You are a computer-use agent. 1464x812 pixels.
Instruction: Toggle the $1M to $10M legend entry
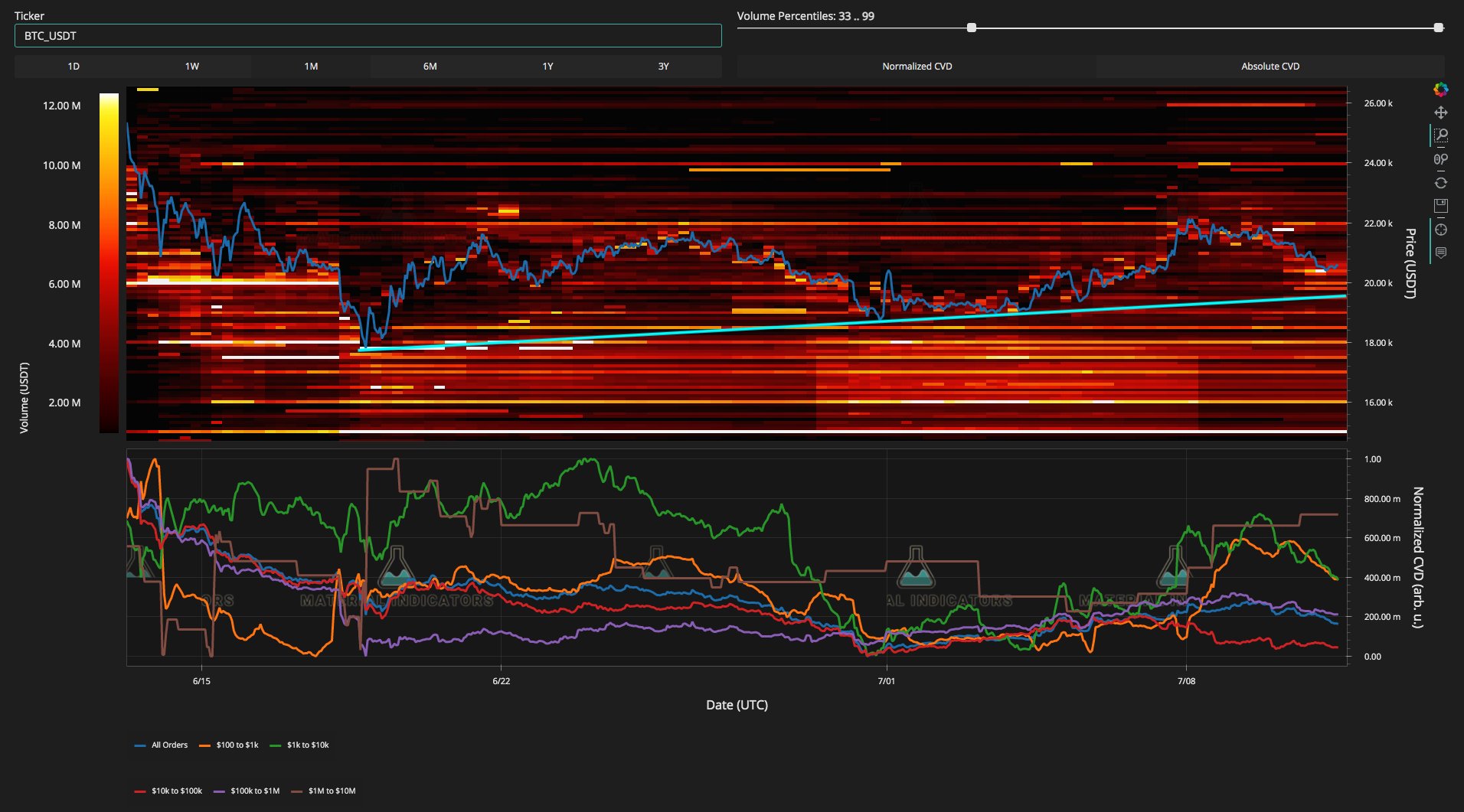324,791
